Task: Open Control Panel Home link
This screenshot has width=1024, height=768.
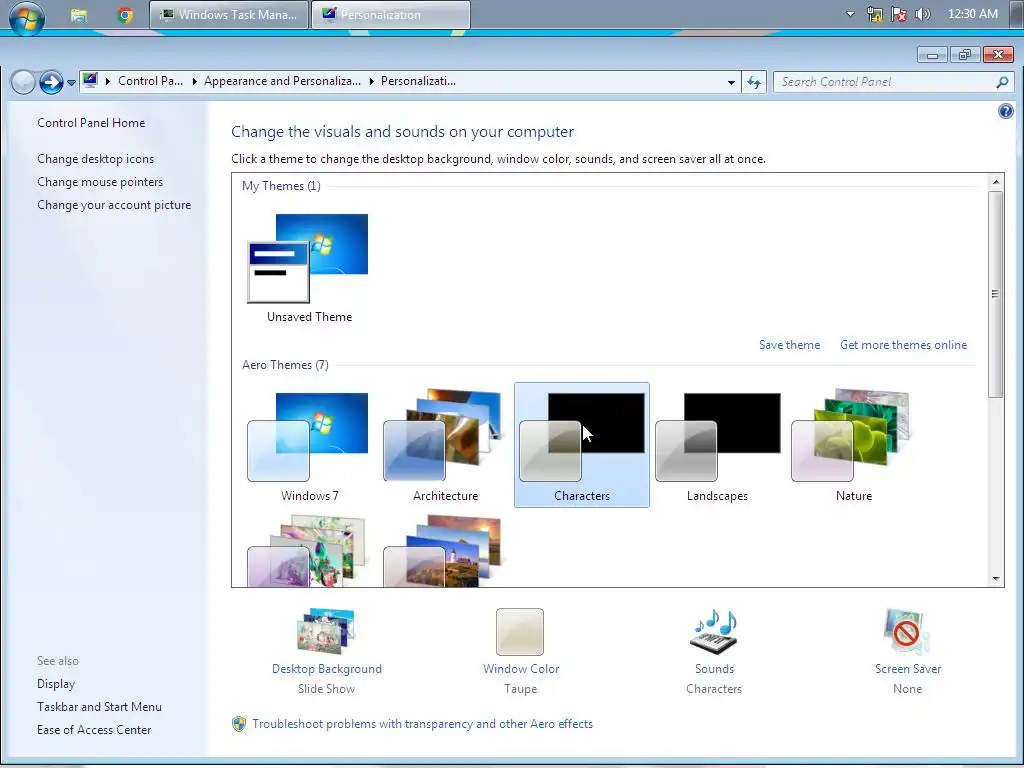Action: click(91, 123)
